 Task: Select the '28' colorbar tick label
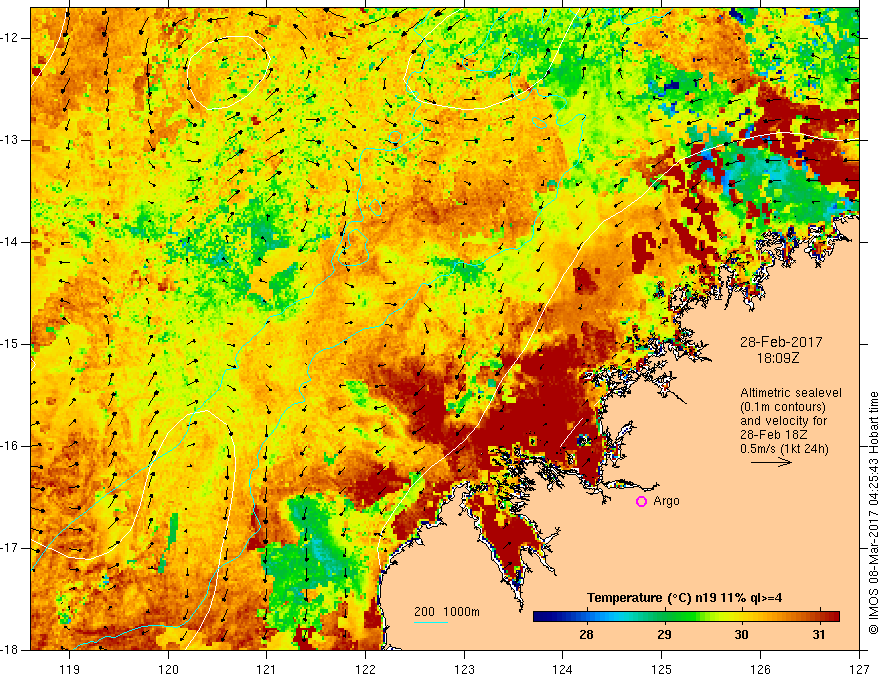(586, 635)
